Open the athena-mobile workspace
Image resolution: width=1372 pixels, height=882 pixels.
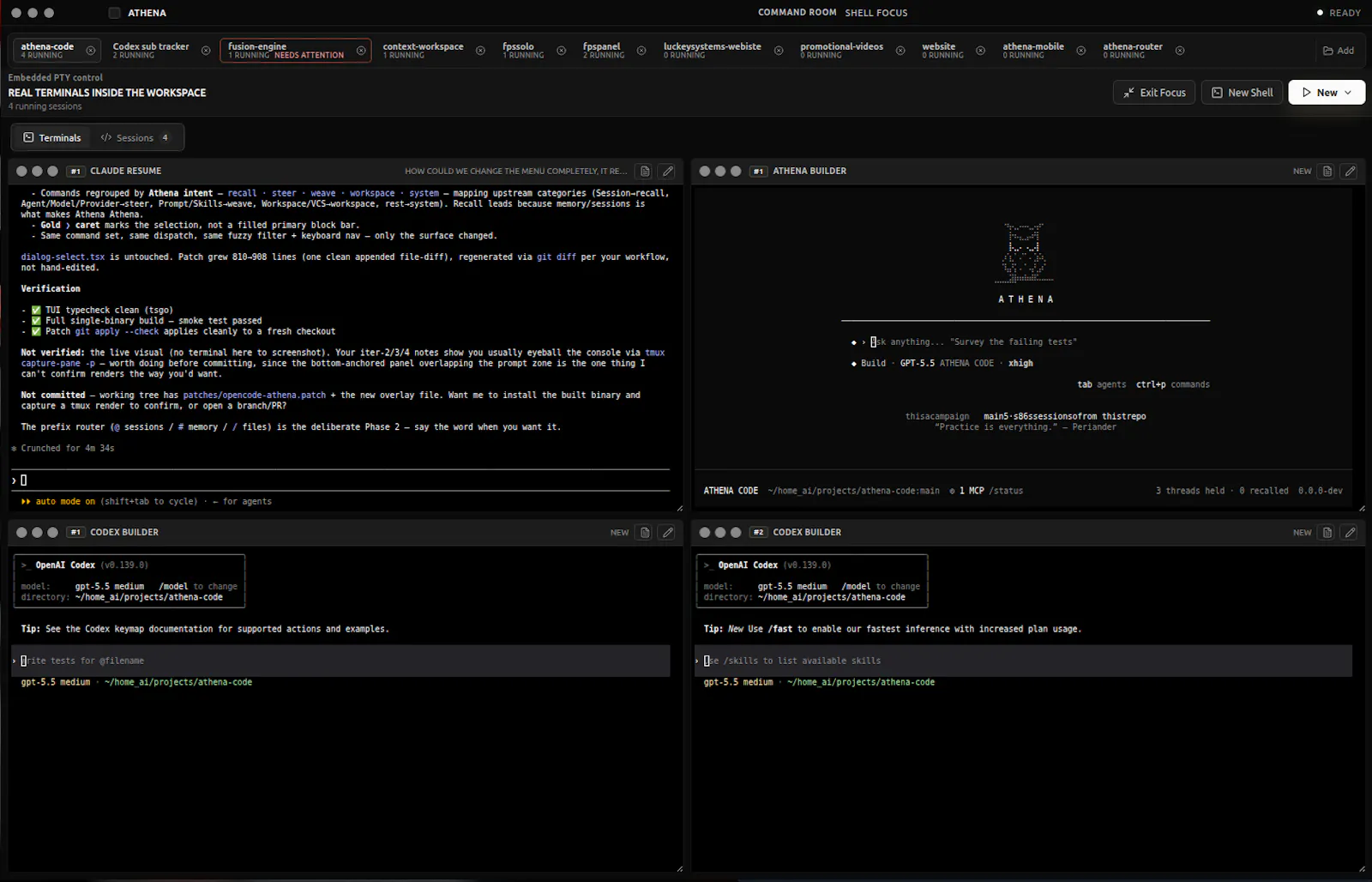pos(1033,51)
